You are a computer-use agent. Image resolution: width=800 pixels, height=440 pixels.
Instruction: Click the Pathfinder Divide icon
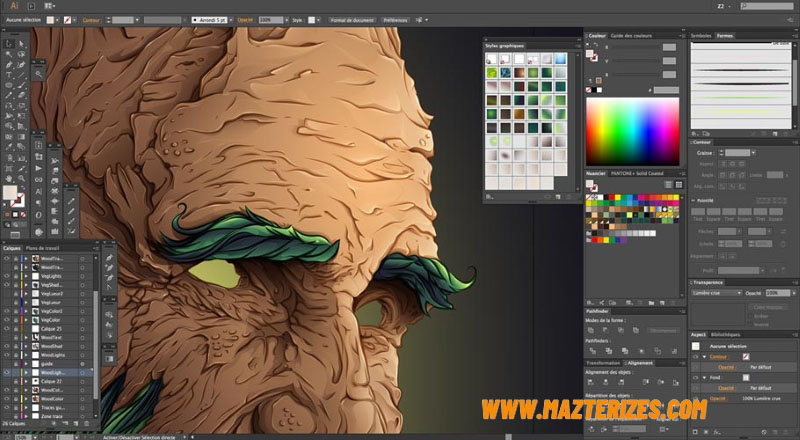tap(592, 351)
